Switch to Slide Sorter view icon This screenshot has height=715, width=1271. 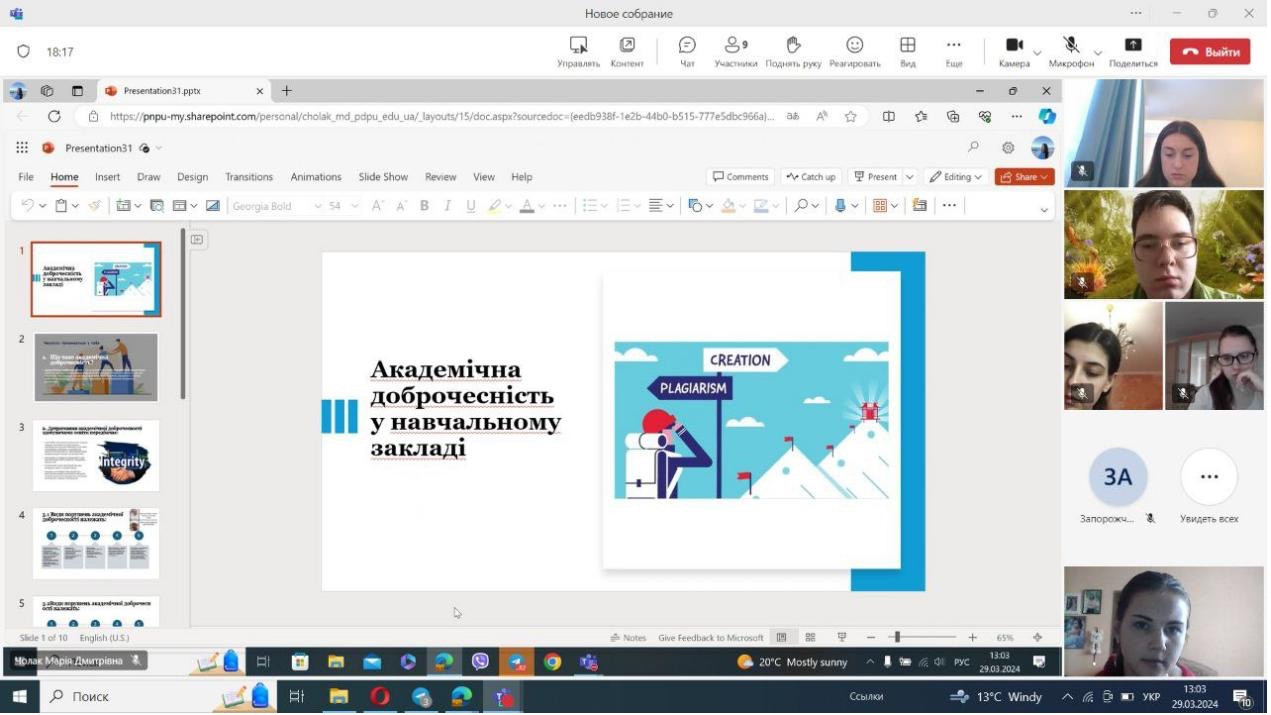pos(812,639)
